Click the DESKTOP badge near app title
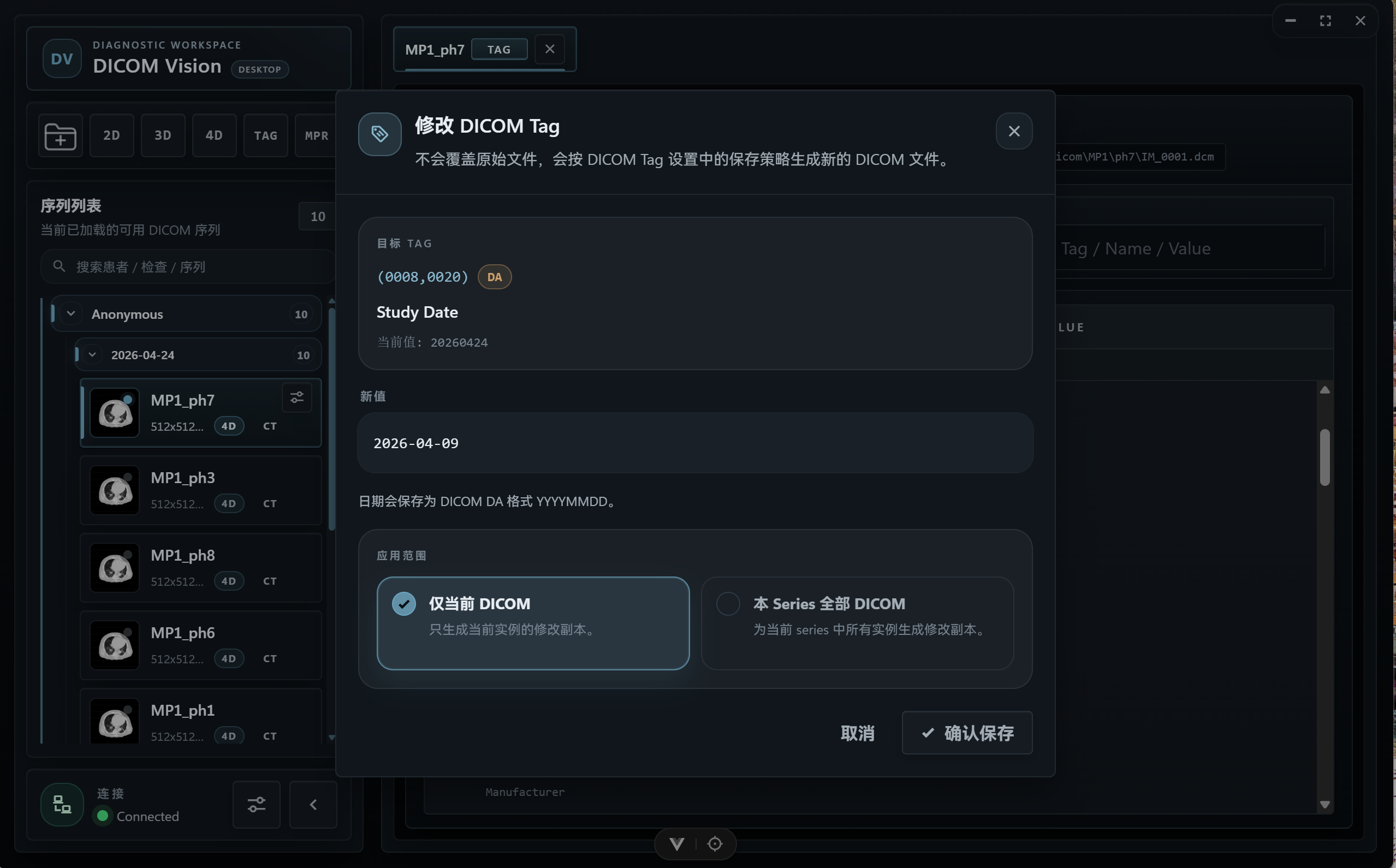1396x868 pixels. pos(259,69)
